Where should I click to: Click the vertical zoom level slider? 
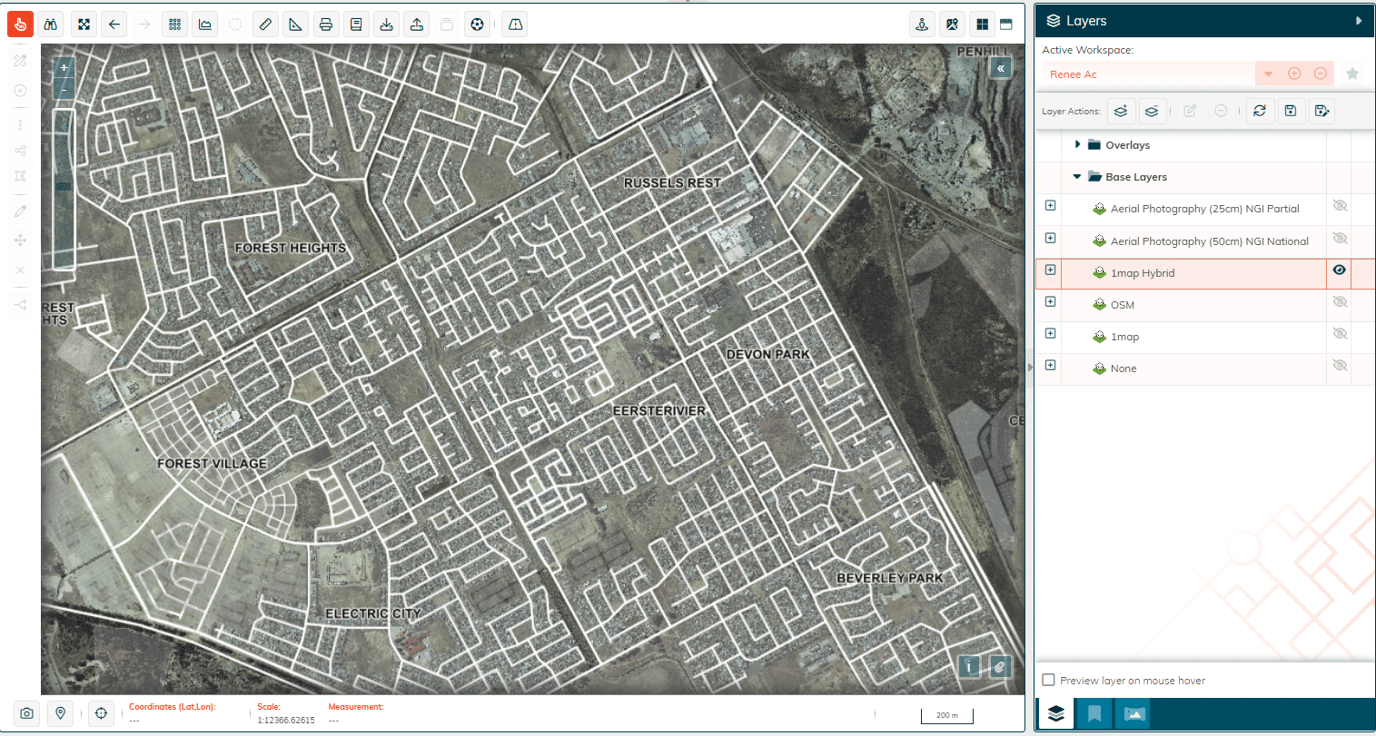coord(64,188)
